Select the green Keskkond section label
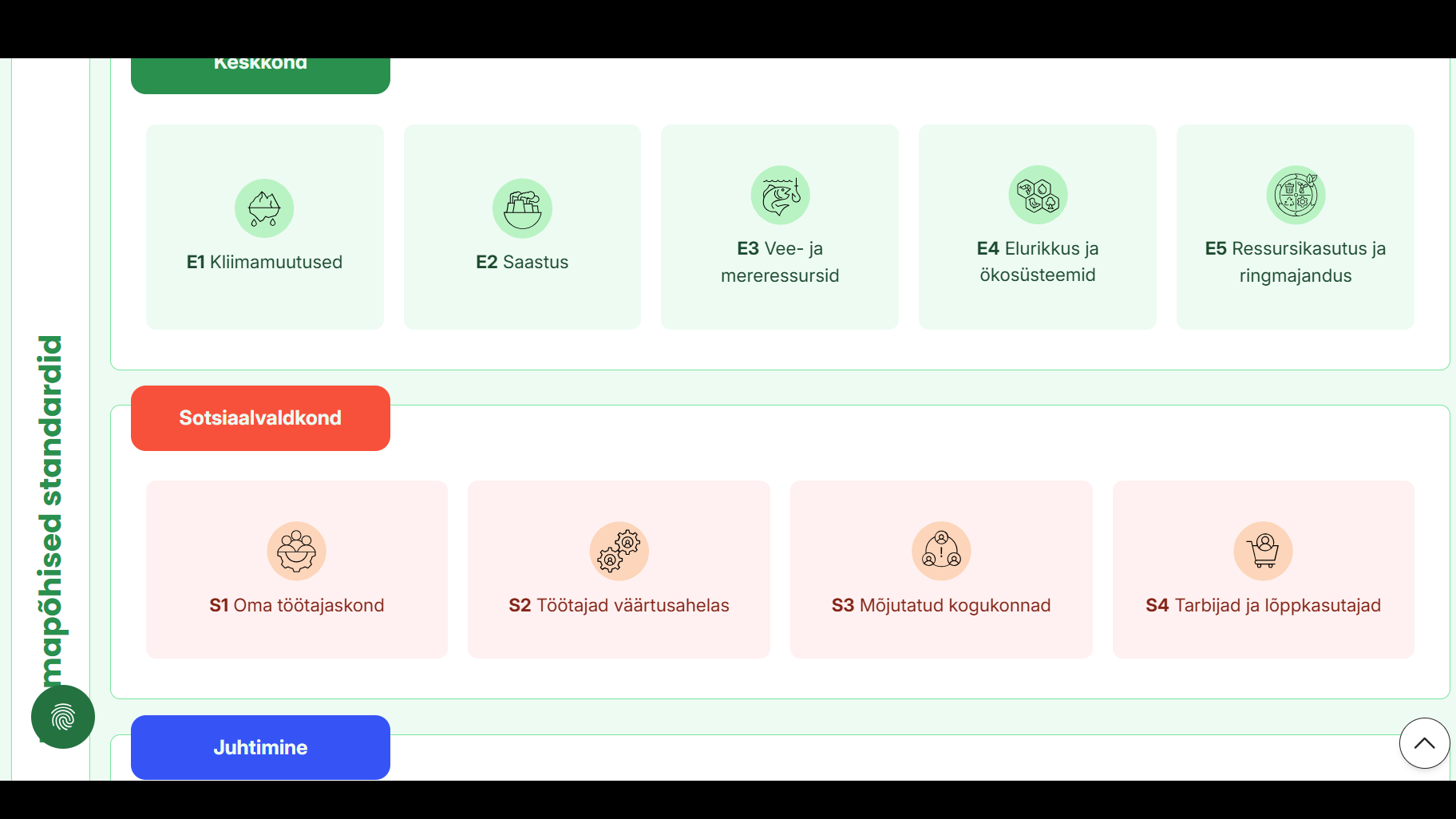1456x819 pixels. pyautogui.click(x=260, y=73)
